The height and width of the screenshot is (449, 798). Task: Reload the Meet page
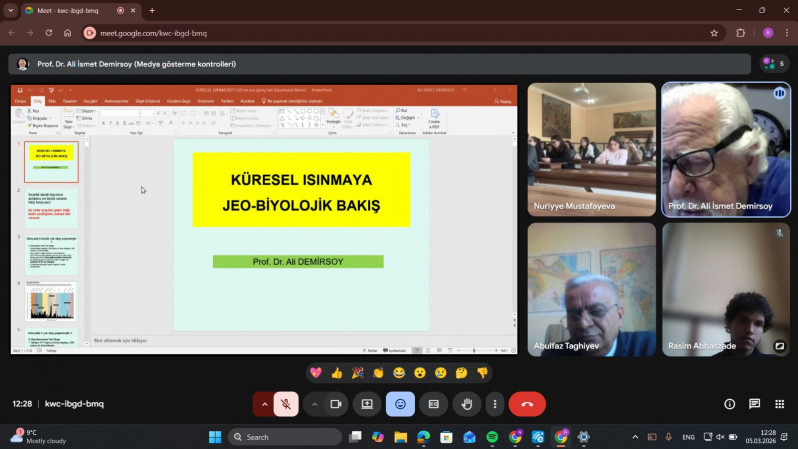point(49,33)
